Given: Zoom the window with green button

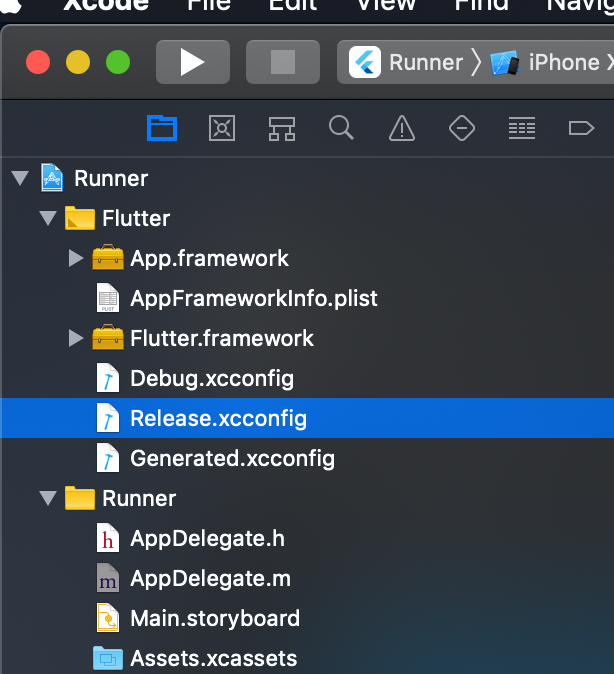Looking at the screenshot, I should click(118, 62).
